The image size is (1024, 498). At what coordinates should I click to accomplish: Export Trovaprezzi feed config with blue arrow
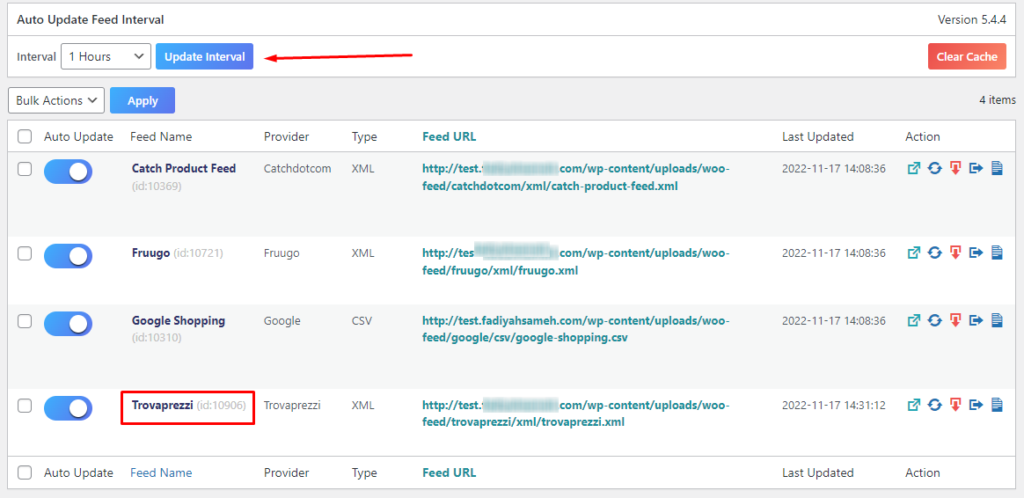pyautogui.click(x=976, y=405)
